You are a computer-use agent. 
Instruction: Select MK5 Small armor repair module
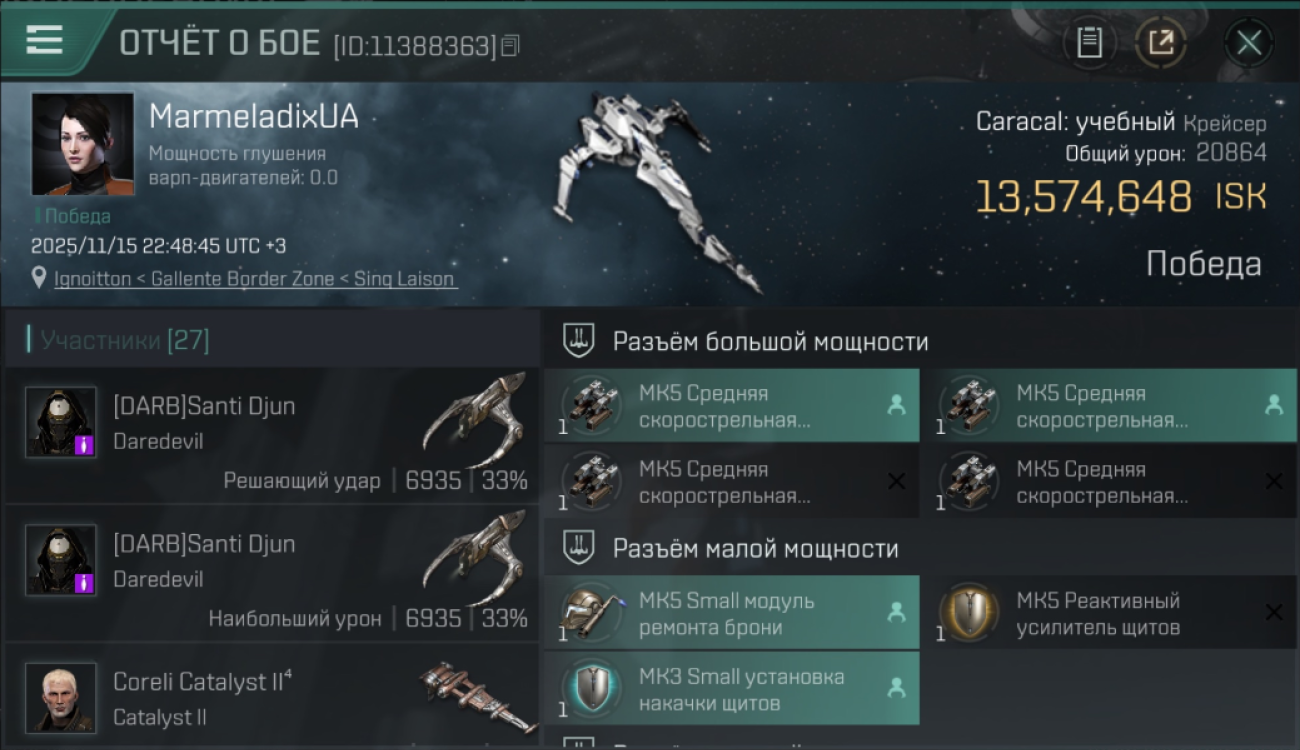pyautogui.click(x=732, y=612)
